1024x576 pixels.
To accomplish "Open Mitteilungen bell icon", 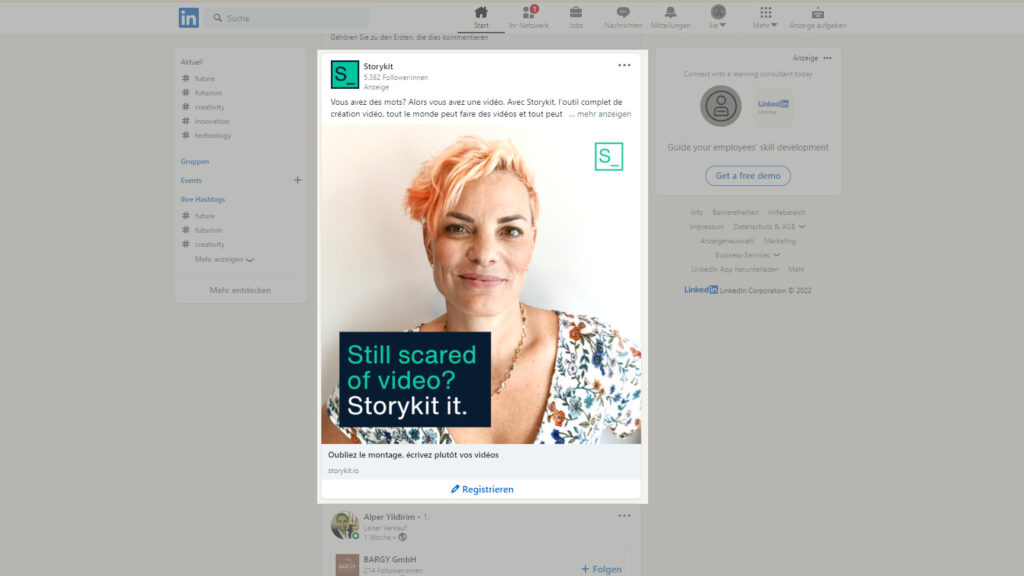I will (x=670, y=13).
